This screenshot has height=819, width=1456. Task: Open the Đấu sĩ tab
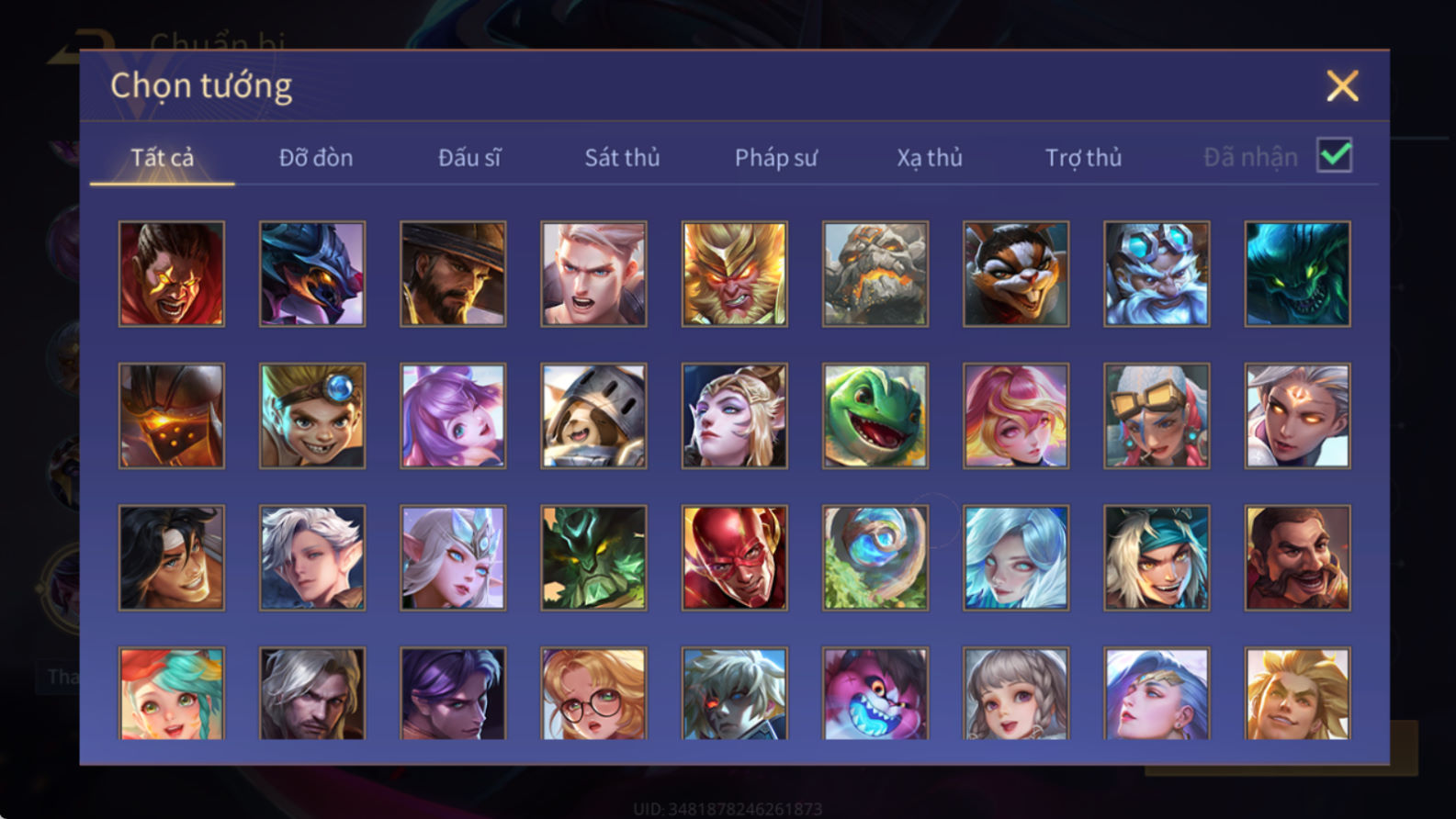click(x=469, y=158)
